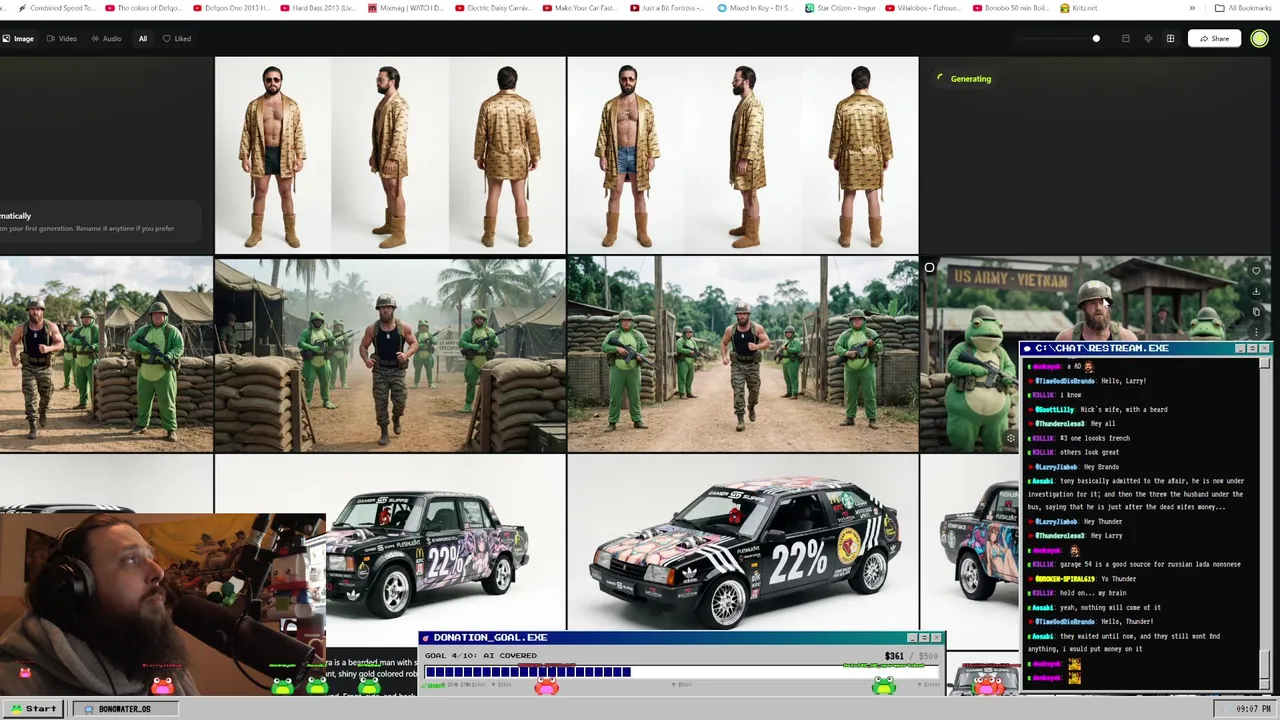Screen dimensions: 1280x720
Task: Open the 'Star Citizen - Imgur' bookmark
Action: click(843, 8)
